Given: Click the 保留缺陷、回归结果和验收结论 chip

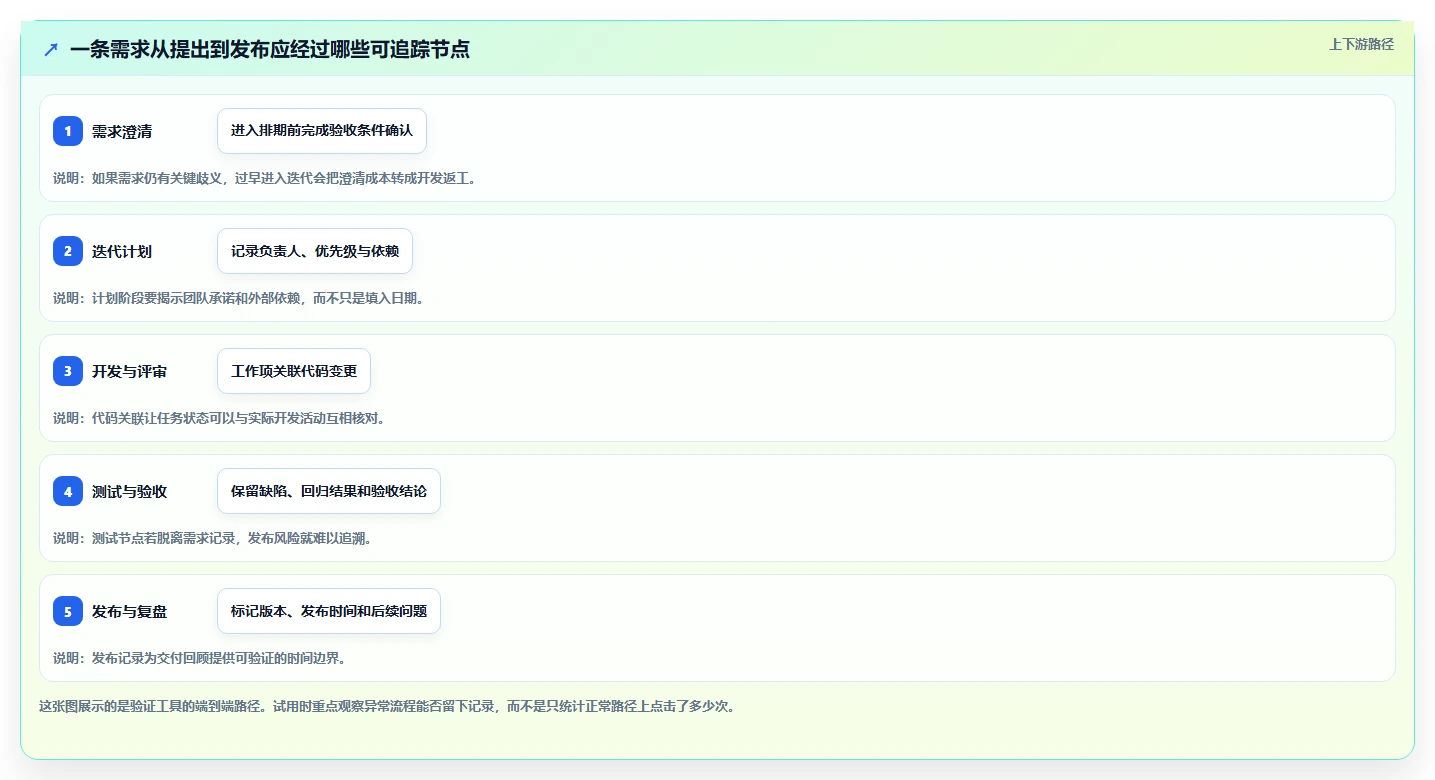Looking at the screenshot, I should pyautogui.click(x=329, y=491).
